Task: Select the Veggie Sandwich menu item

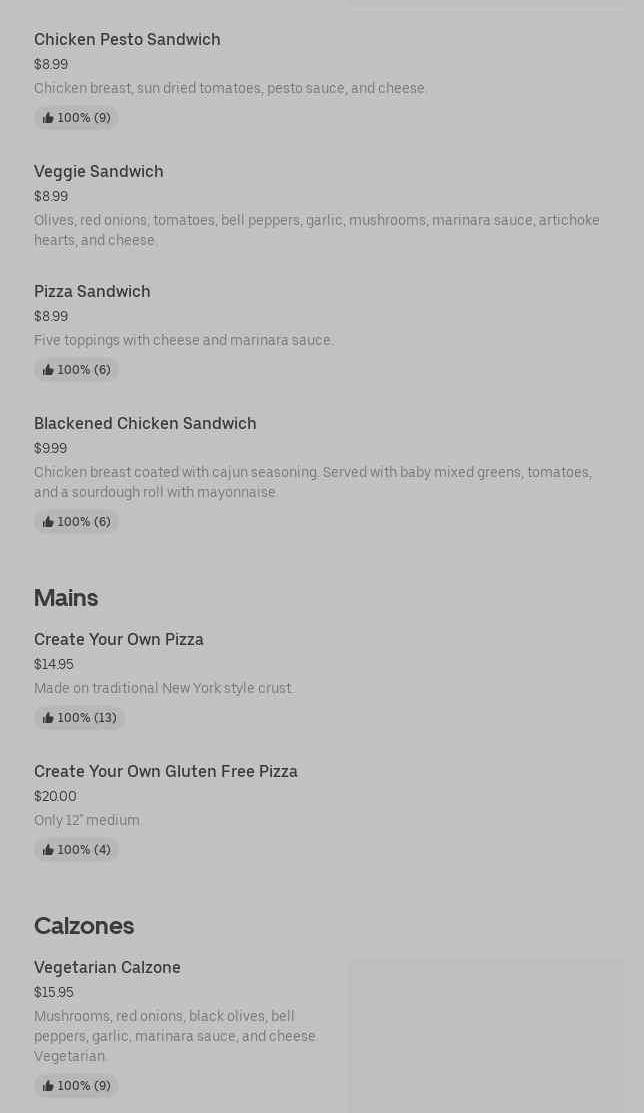Action: tap(99, 171)
